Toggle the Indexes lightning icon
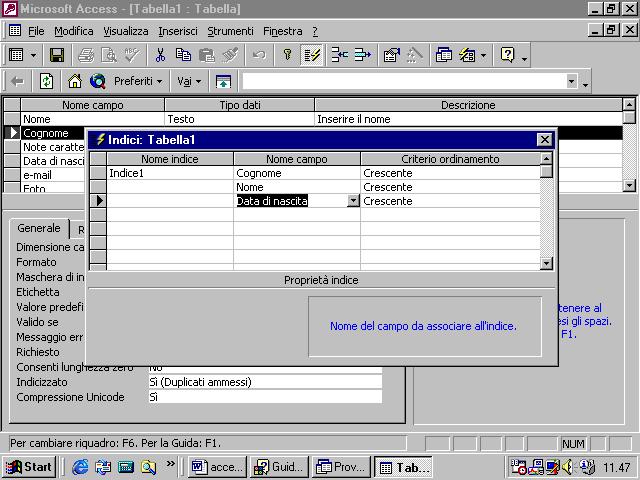Viewport: 640px width, 480px height. pos(311,55)
